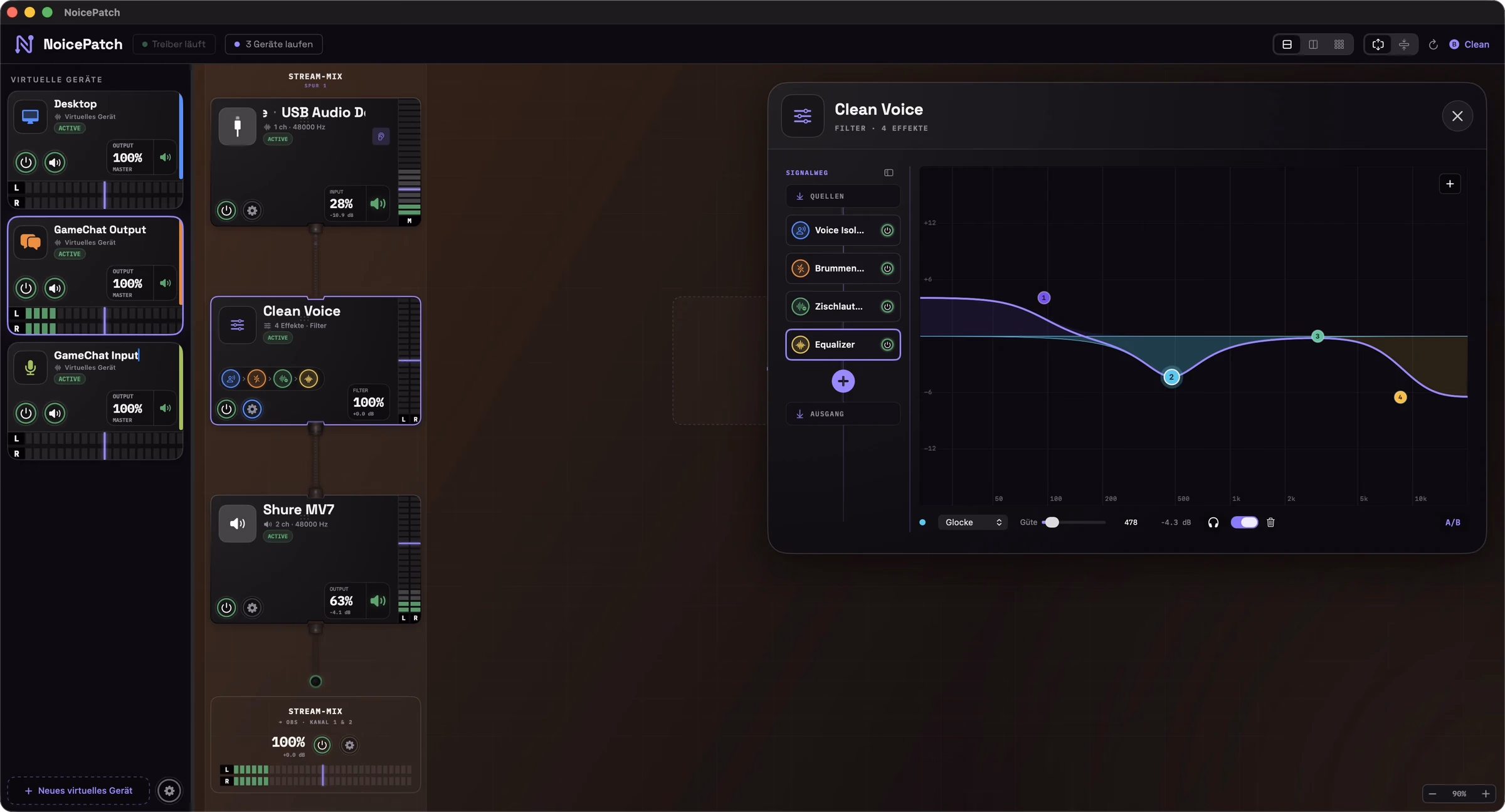Collapse the Signalweg panel icon
1505x812 pixels.
coord(889,173)
